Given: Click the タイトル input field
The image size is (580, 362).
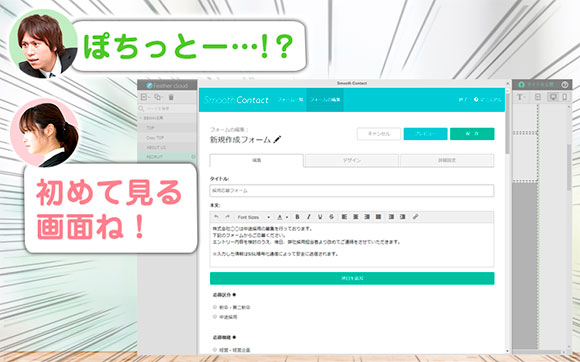Looking at the screenshot, I should pyautogui.click(x=352, y=191).
